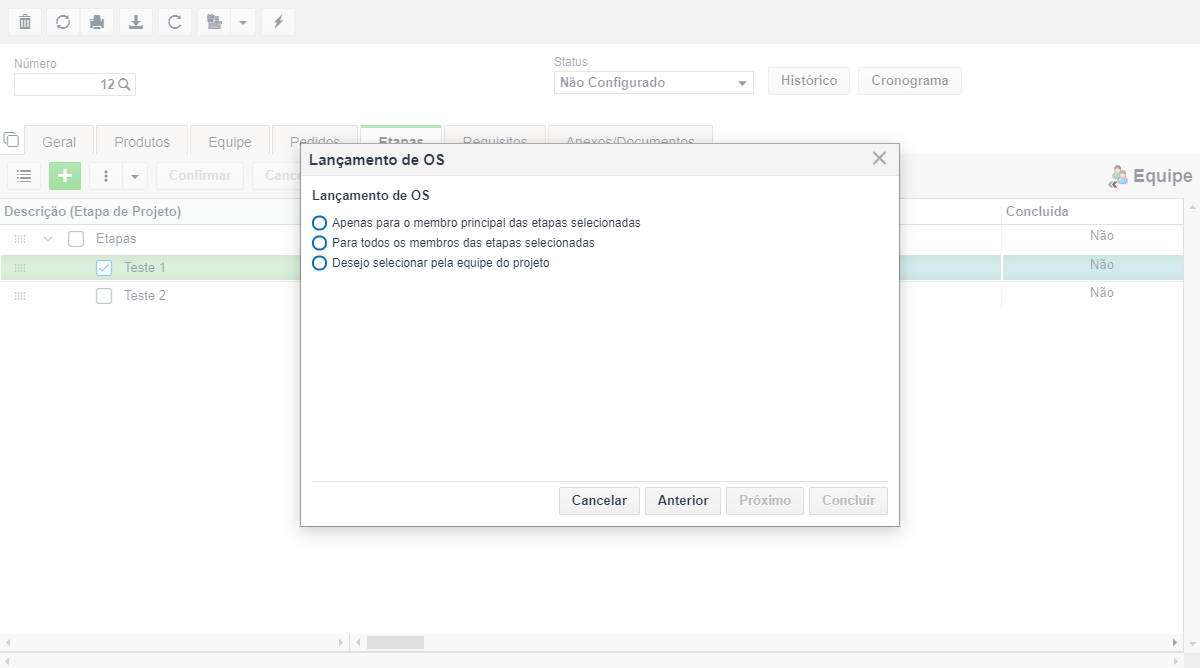Open the Produtos tab
The image size is (1200, 668).
coord(142,142)
